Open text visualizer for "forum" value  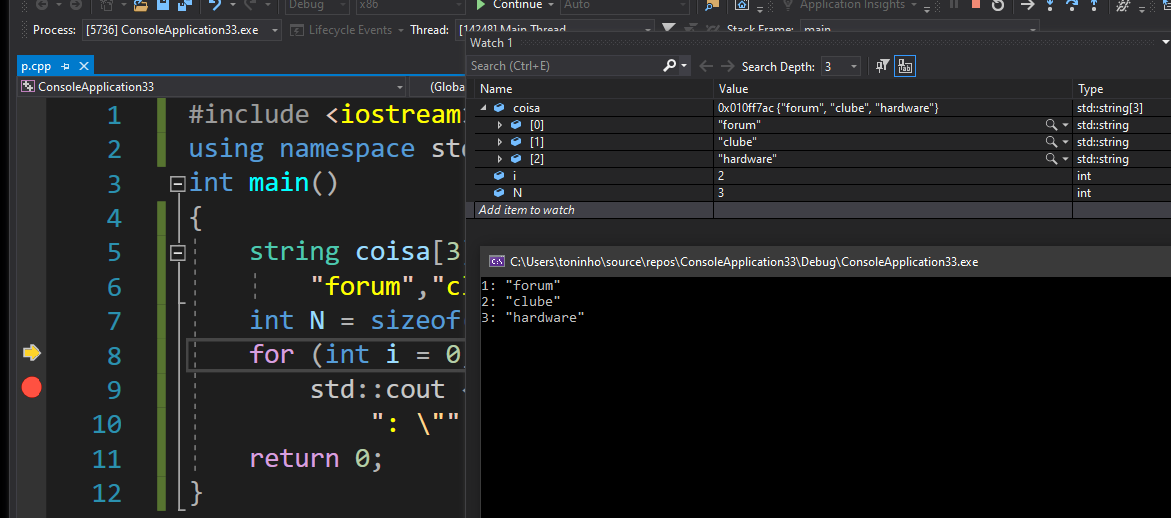point(1051,125)
